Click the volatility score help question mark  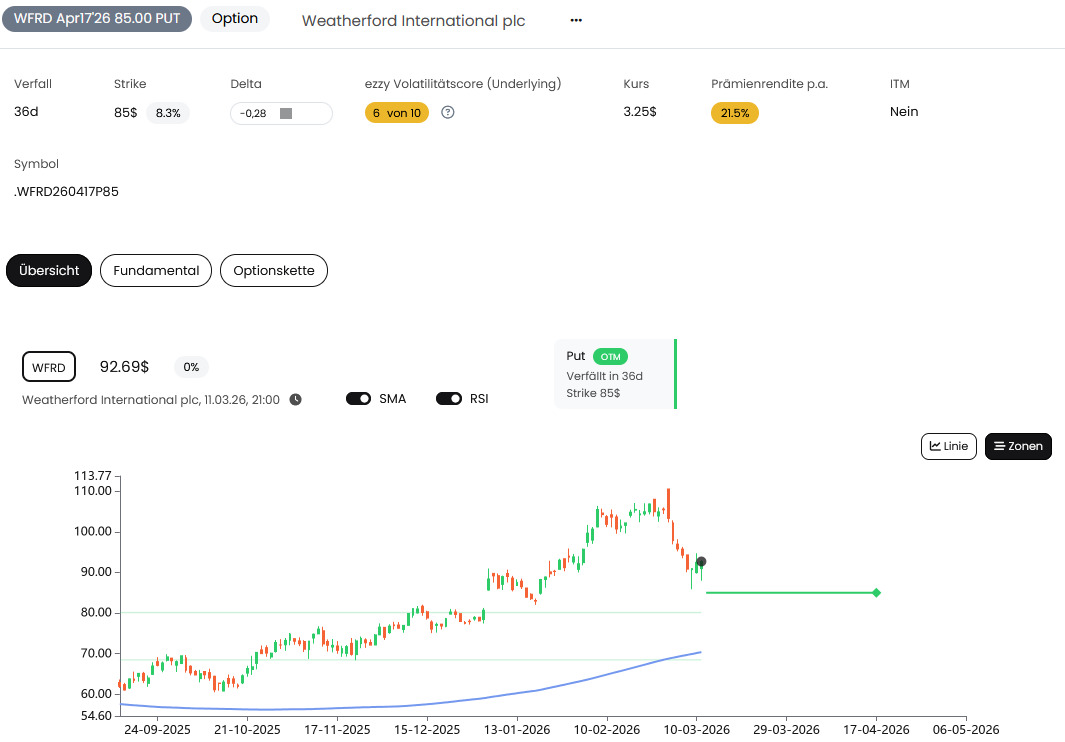[x=448, y=113]
